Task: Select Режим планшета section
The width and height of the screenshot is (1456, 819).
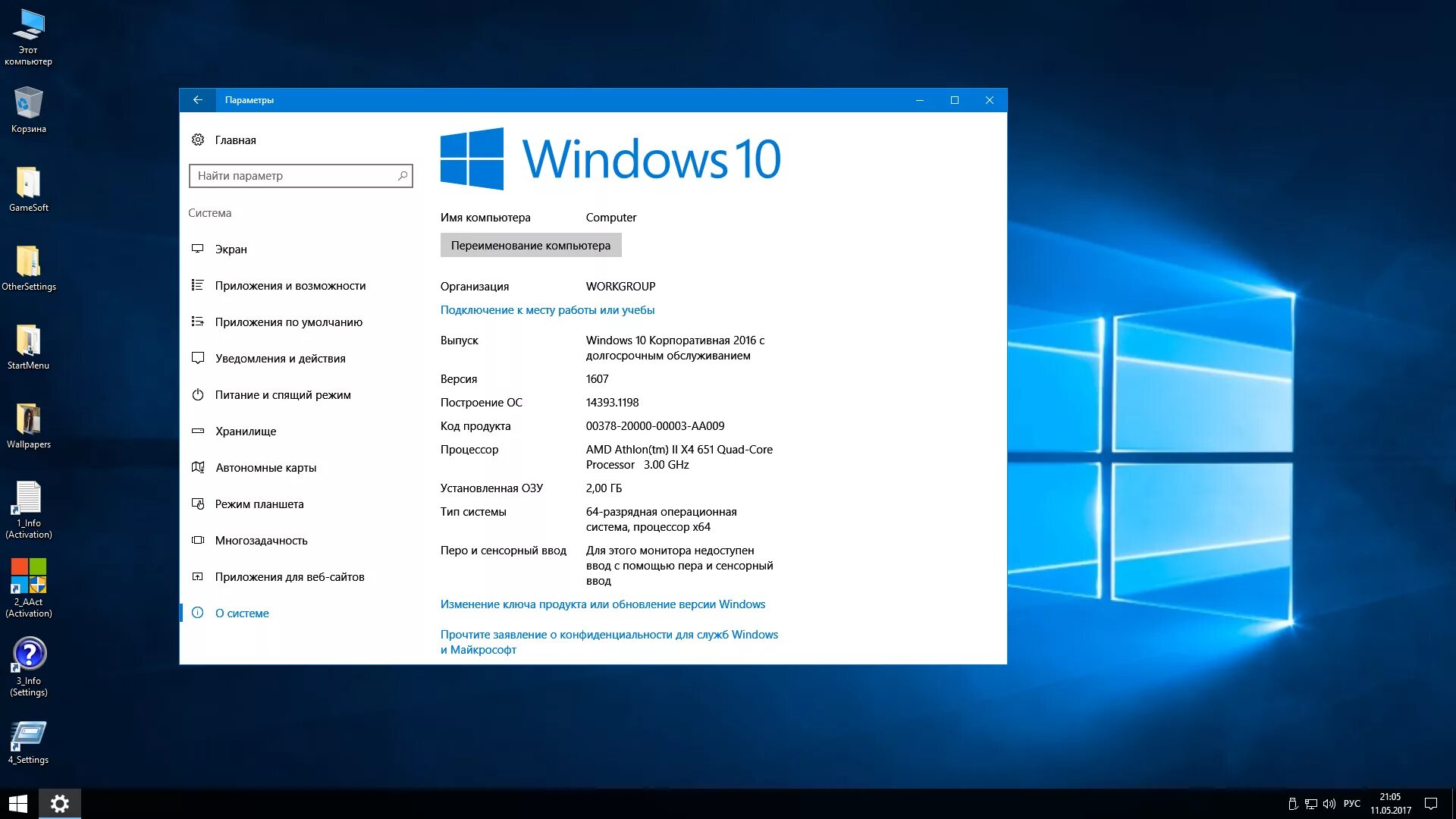Action: click(259, 504)
